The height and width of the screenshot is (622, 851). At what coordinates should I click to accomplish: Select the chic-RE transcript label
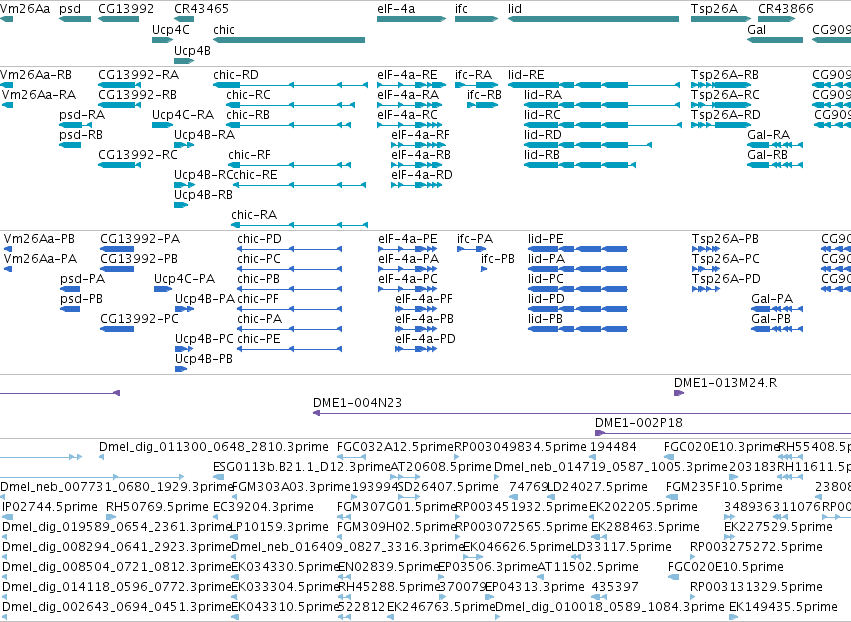[x=255, y=175]
